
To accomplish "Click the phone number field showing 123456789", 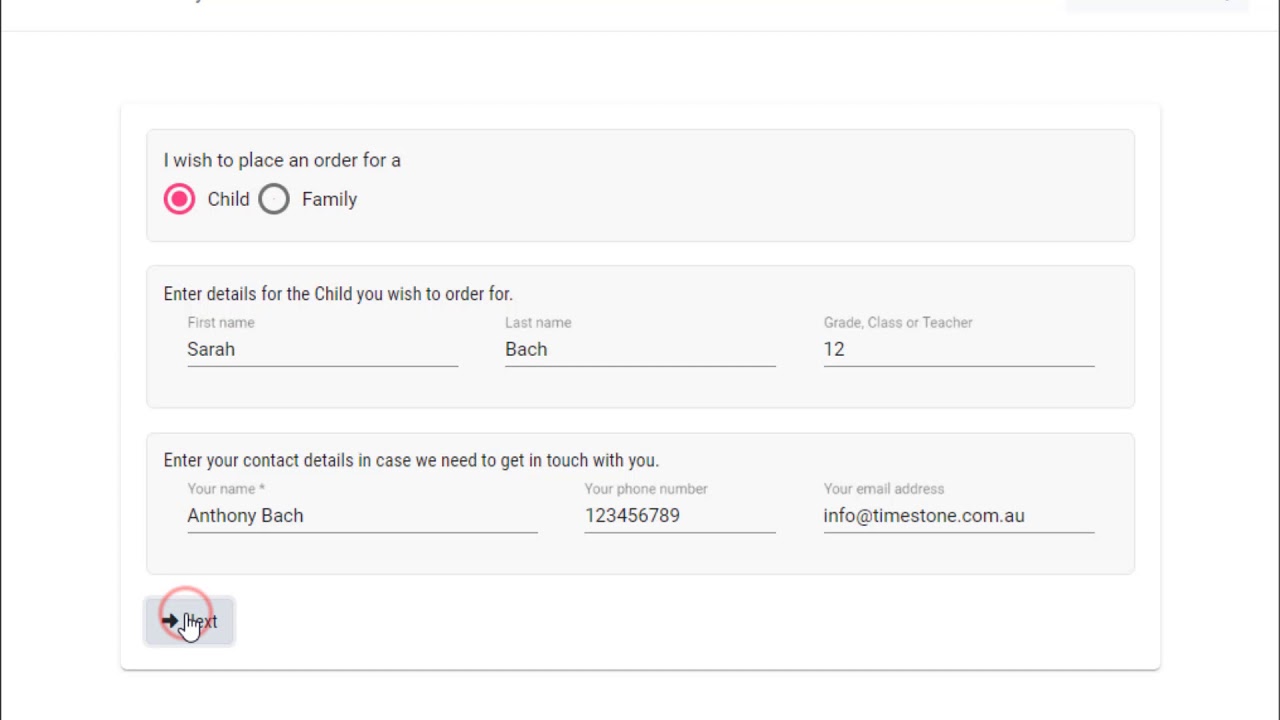I will (680, 515).
